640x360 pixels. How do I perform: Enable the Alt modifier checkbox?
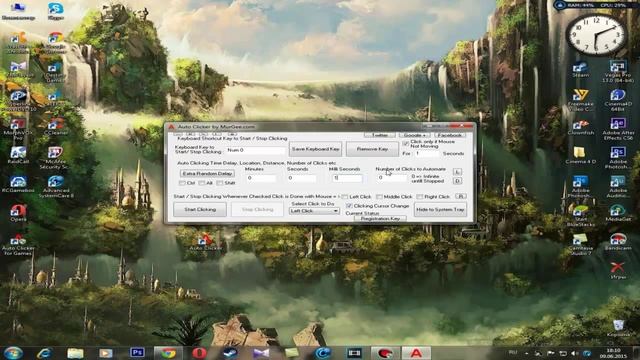pos(201,183)
